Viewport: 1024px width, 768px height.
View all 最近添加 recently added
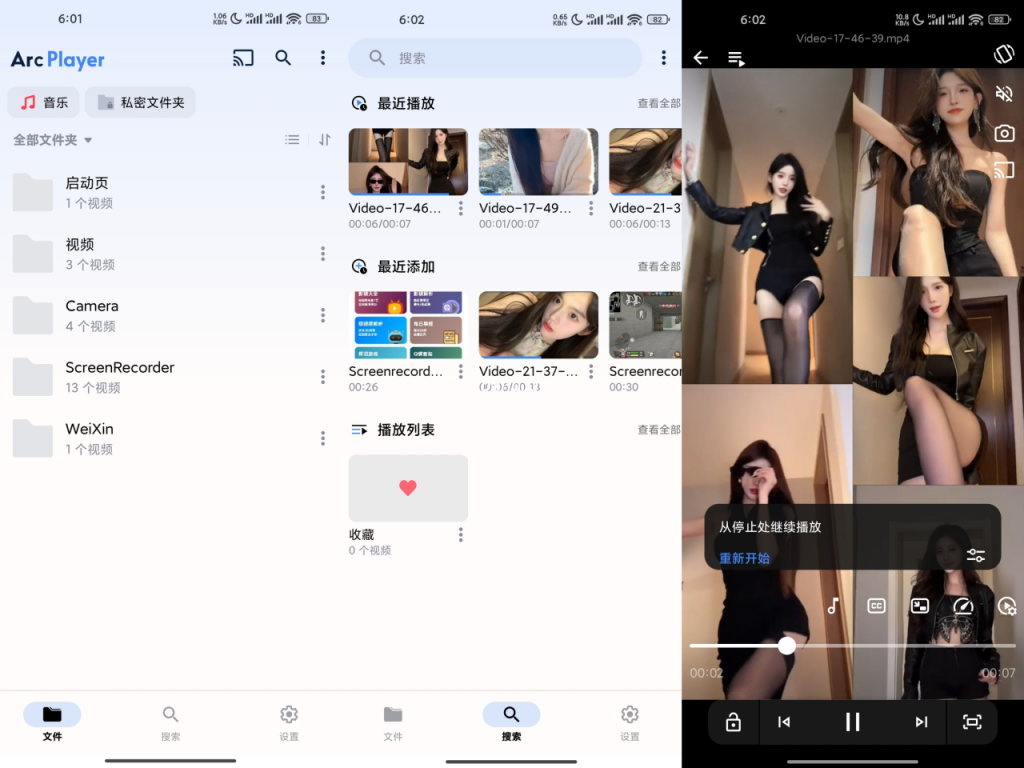click(659, 266)
